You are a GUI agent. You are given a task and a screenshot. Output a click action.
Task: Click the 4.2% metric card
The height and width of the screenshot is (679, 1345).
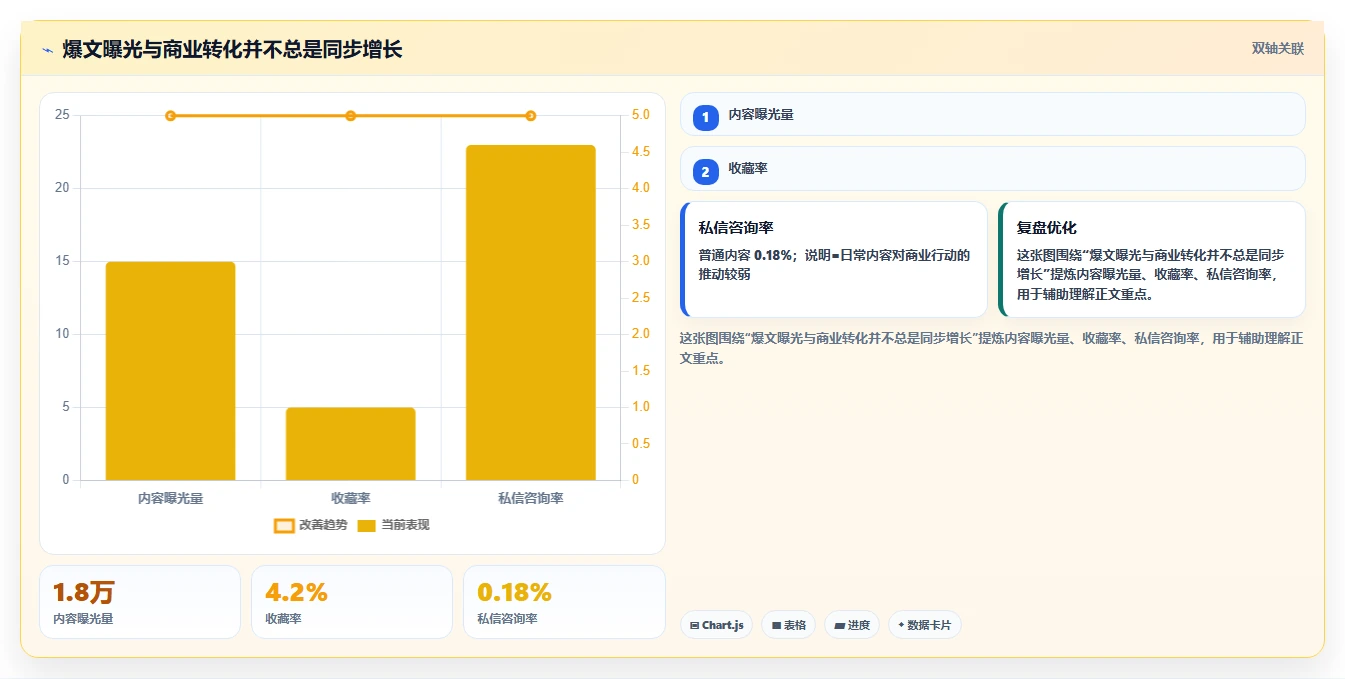point(352,602)
